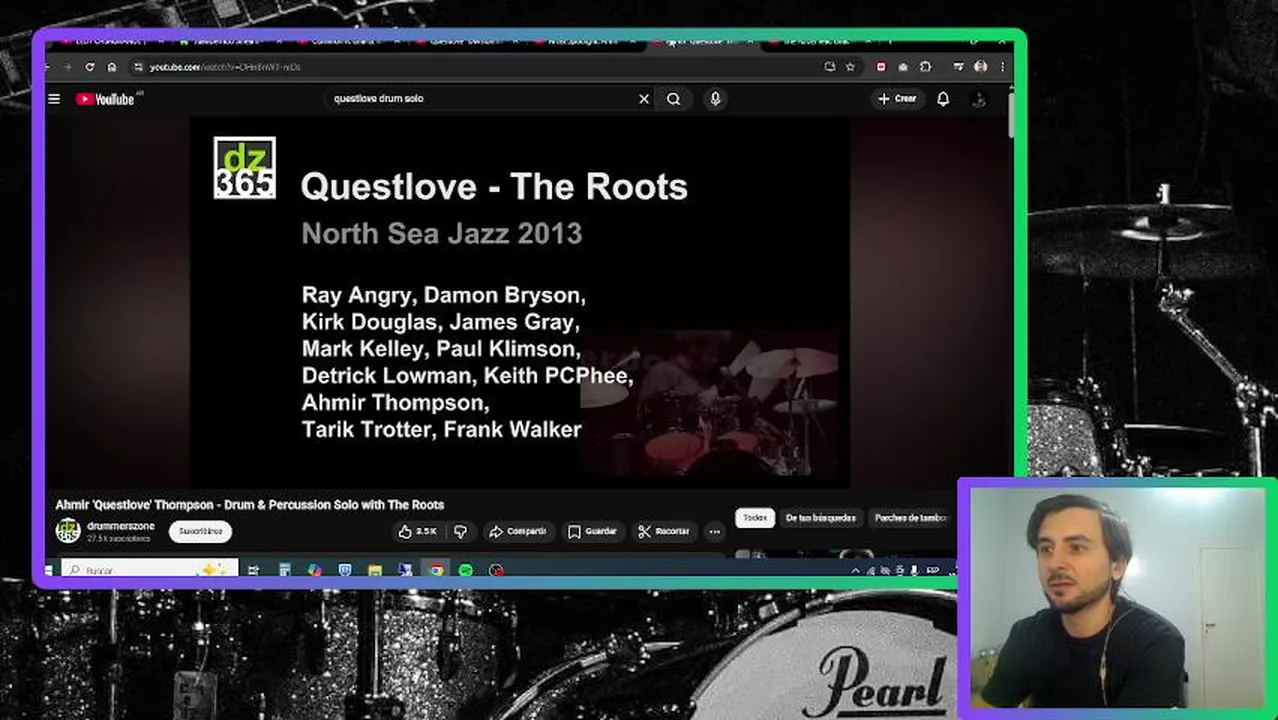Open the video's more actions ellipsis

(715, 531)
